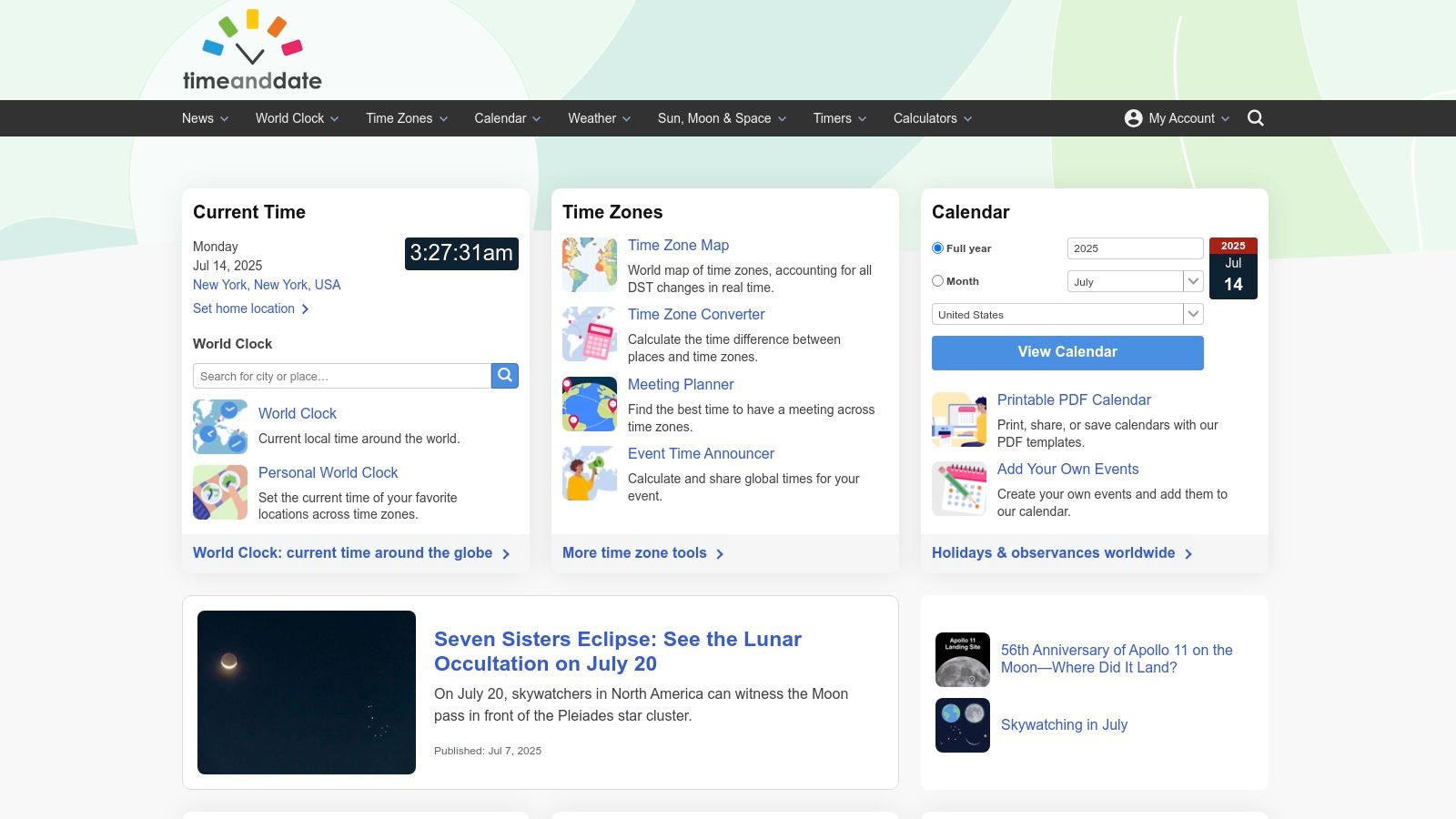Image resolution: width=1456 pixels, height=819 pixels.
Task: Click the Event Time Announcer megaphone icon
Action: pos(590,473)
